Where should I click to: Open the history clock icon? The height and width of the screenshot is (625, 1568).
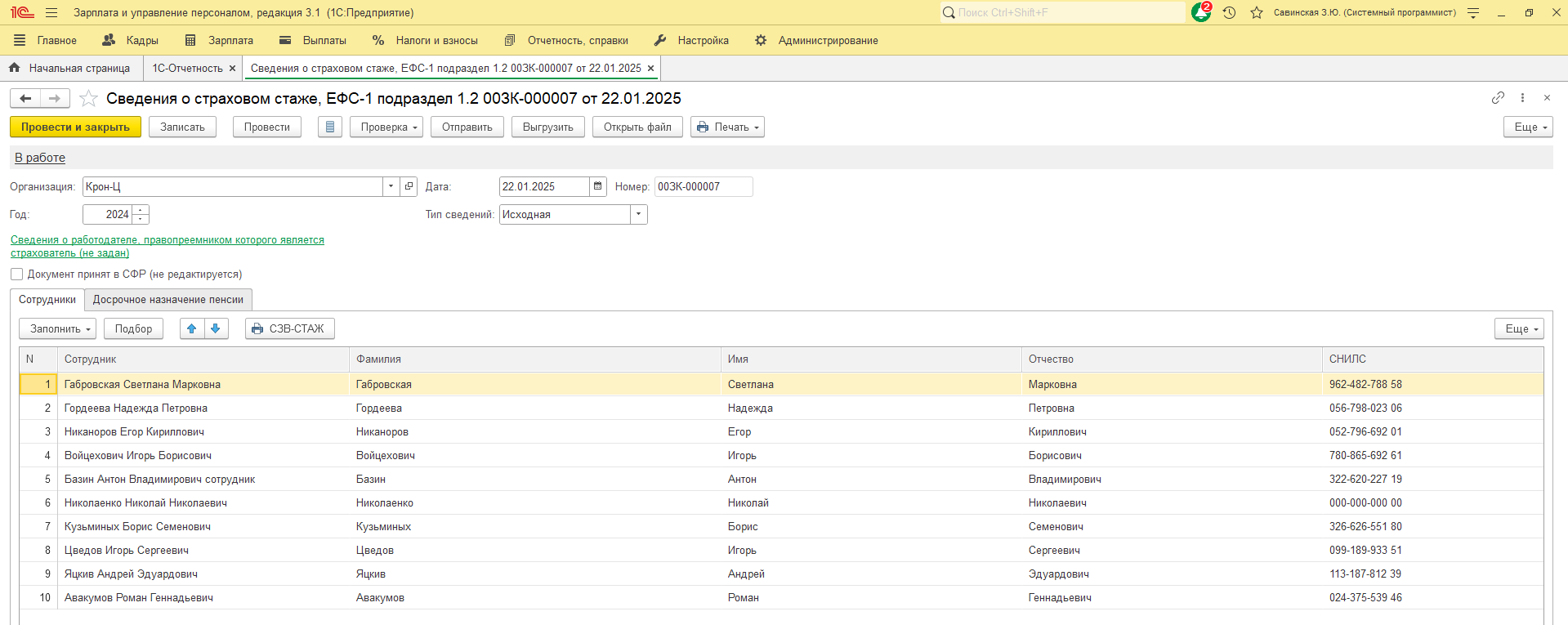1229,12
